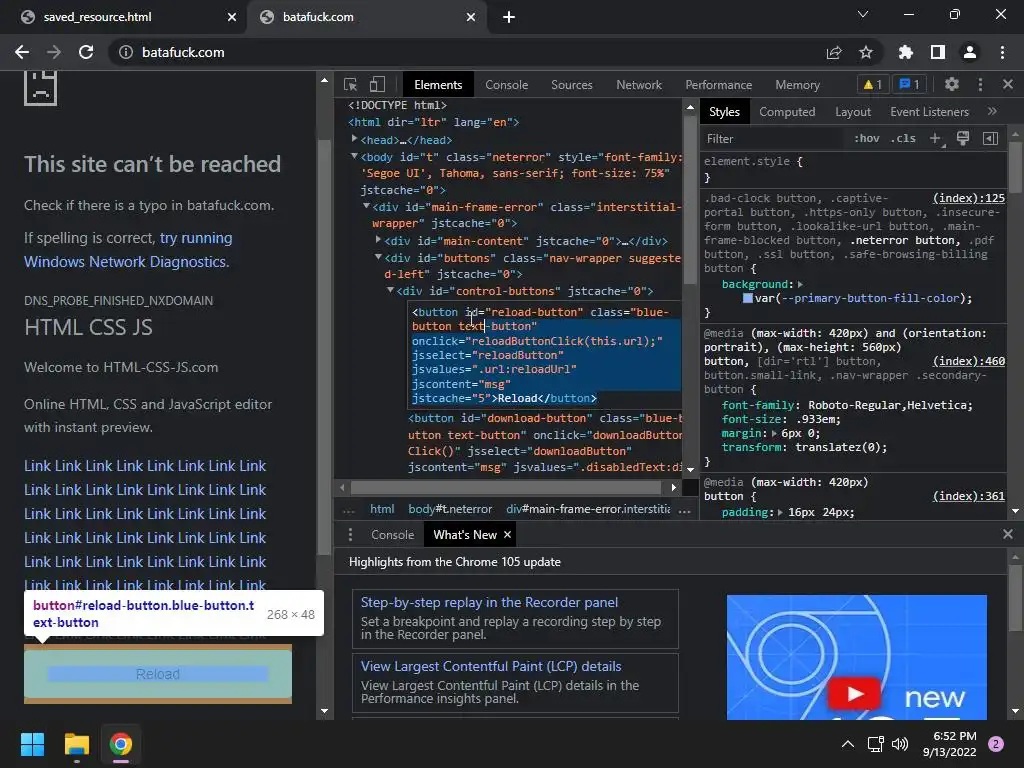Expand the background property triangle
Screen dimensions: 1024x768
click(x=800, y=285)
